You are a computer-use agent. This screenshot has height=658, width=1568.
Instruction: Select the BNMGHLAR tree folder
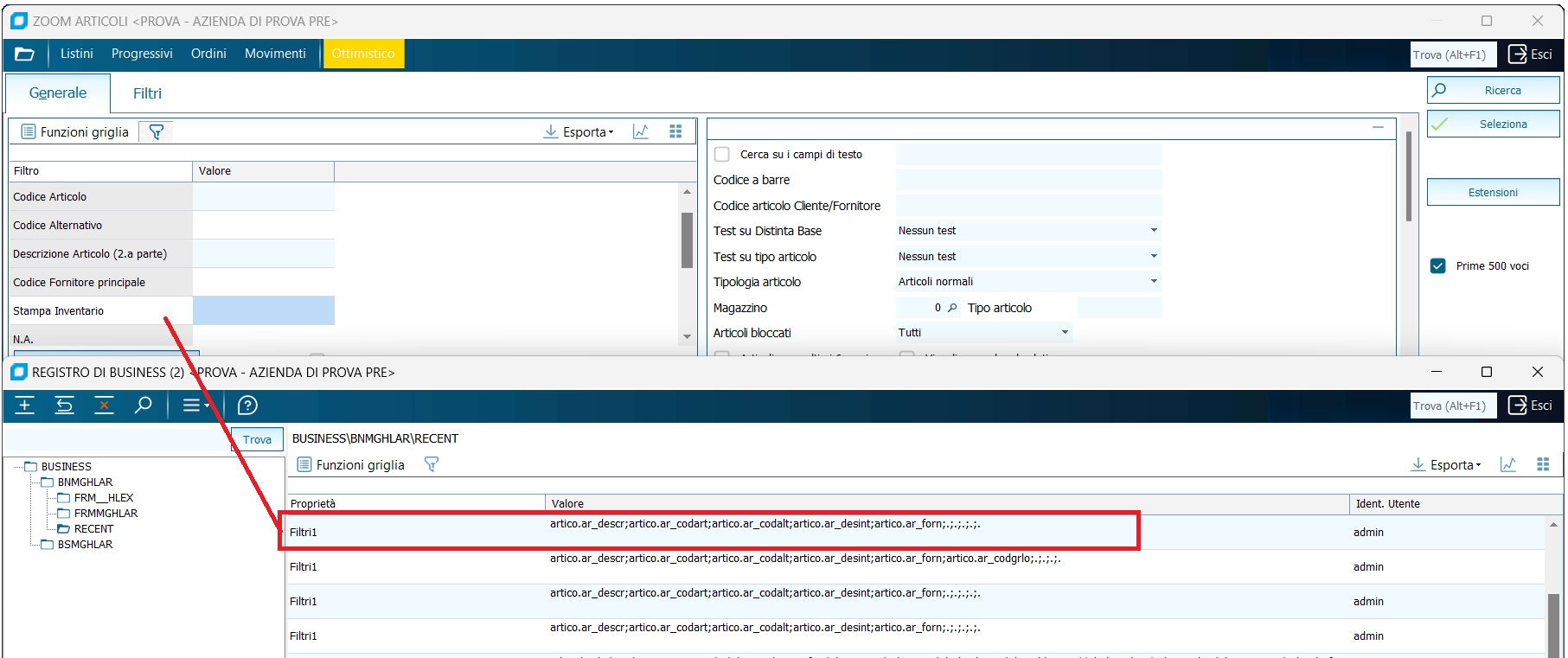pos(85,482)
